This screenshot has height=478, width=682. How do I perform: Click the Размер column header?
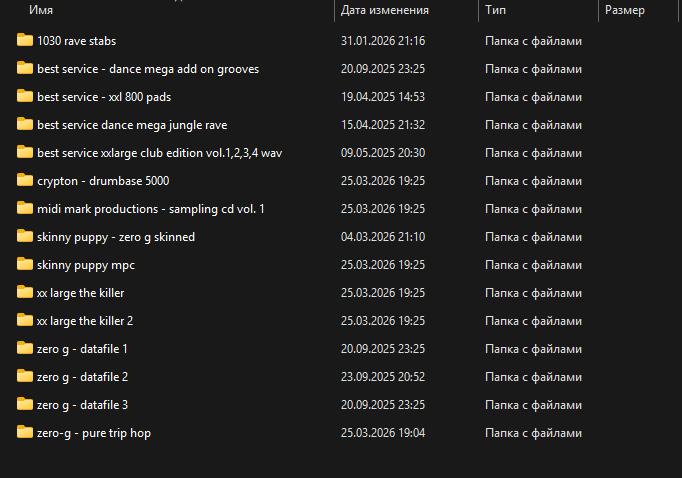pyautogui.click(x=625, y=10)
